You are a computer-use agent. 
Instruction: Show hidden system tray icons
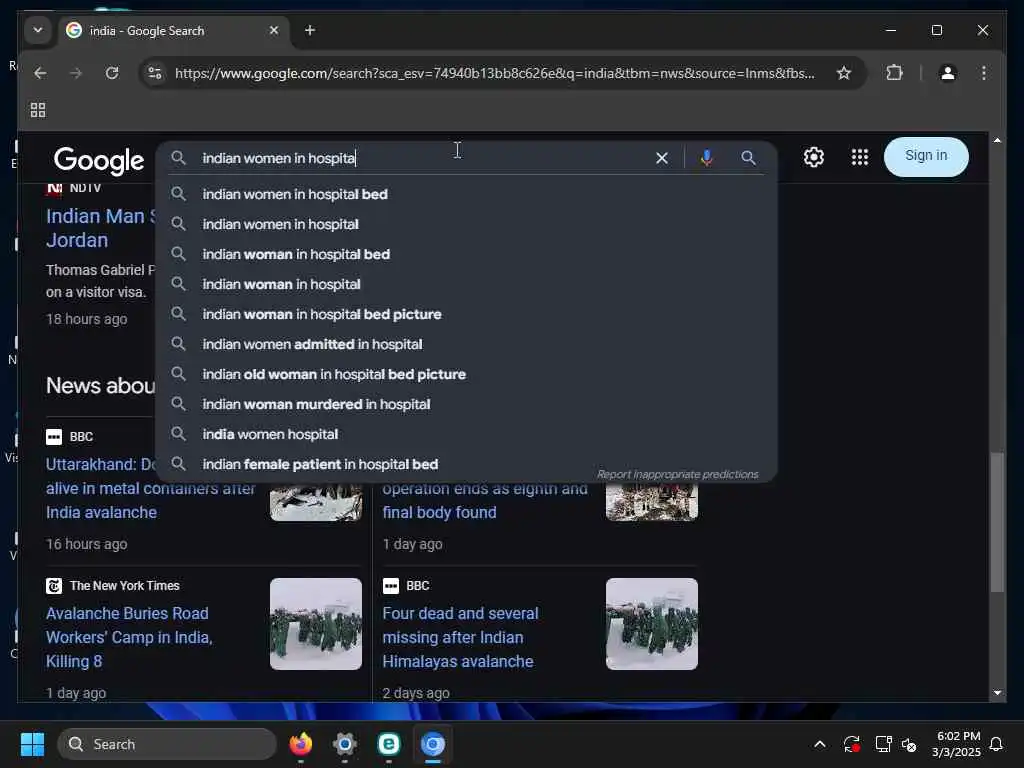(820, 744)
